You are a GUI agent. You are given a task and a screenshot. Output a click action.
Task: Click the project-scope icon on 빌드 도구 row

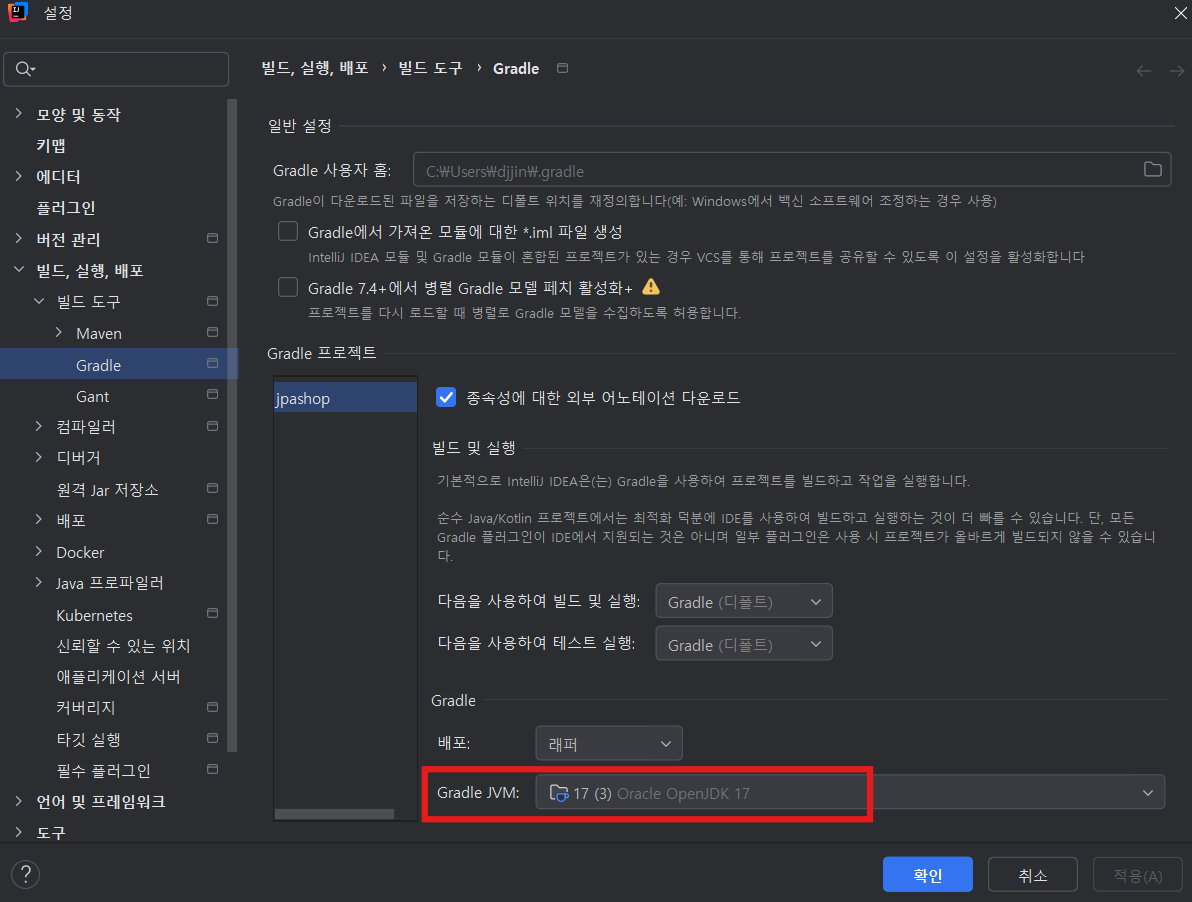(213, 301)
